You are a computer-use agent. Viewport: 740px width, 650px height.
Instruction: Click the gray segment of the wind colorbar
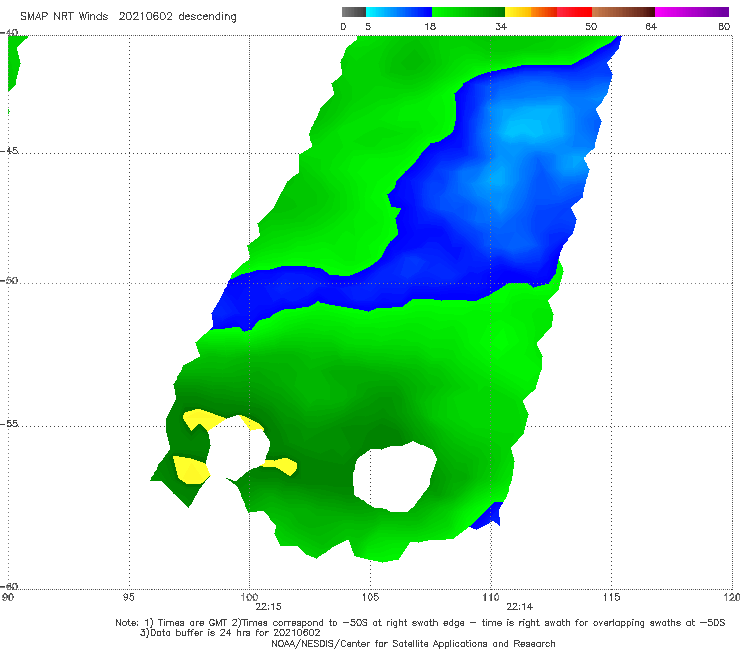(353, 12)
